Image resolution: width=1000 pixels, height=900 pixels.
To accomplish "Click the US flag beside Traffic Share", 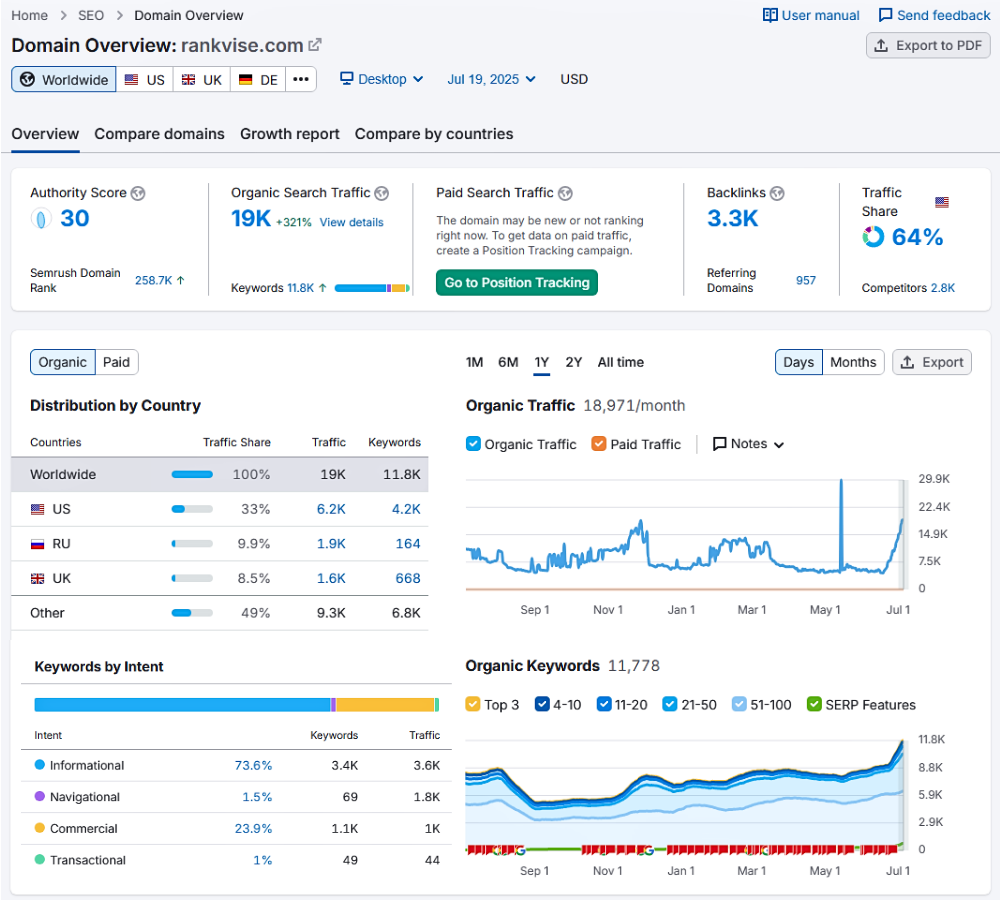I will 942,202.
